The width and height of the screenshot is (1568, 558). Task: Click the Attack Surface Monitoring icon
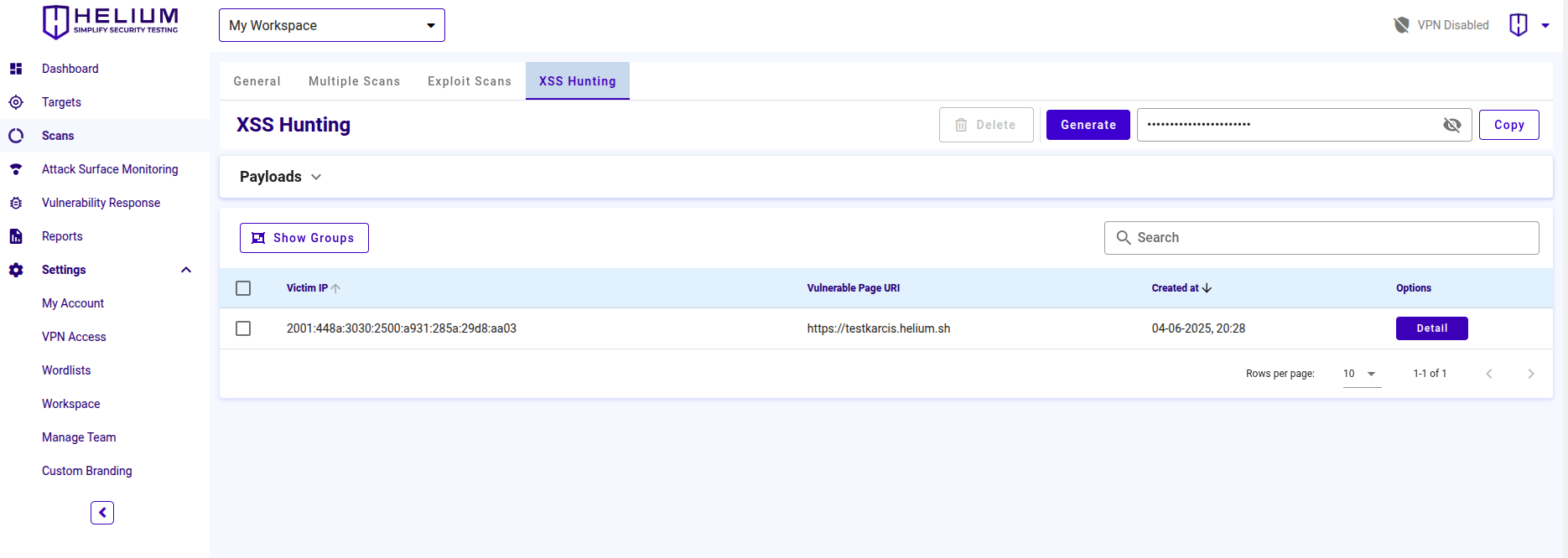[x=16, y=169]
